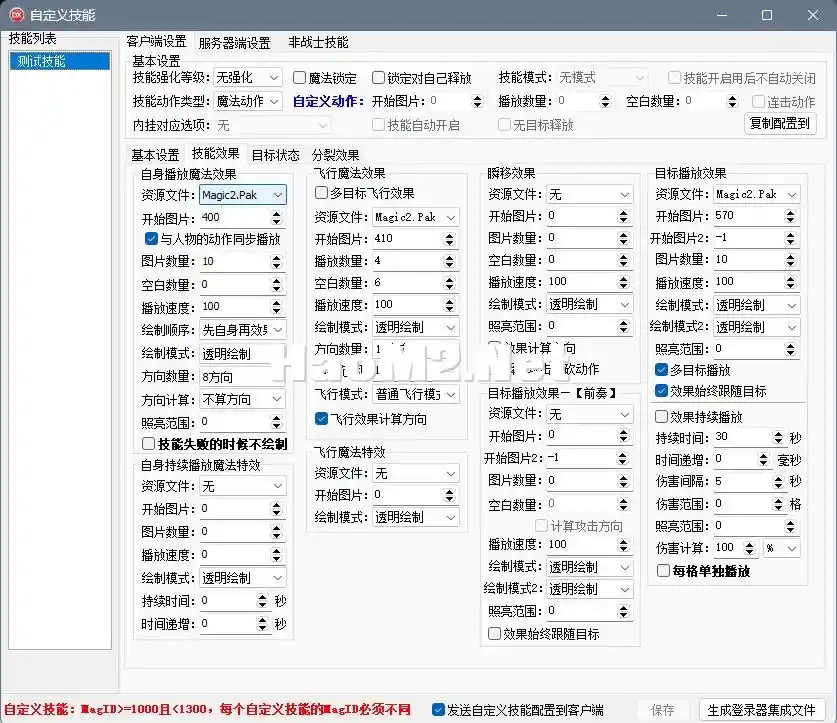Open 目标播放效果 资源文件 Magic2.Pak dropdown
837x723 pixels.
pos(757,194)
